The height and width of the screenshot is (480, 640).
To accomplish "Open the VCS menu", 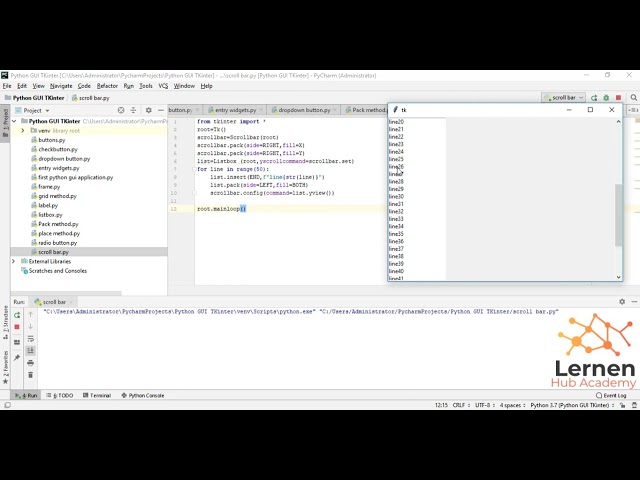I will [163, 86].
